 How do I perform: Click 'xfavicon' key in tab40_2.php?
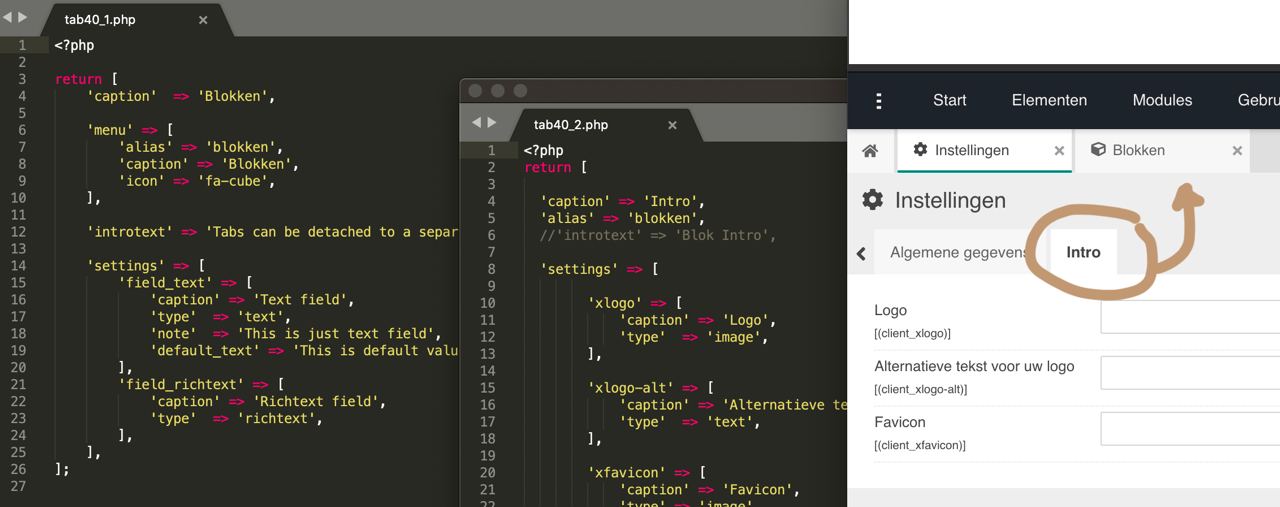pyautogui.click(x=629, y=473)
